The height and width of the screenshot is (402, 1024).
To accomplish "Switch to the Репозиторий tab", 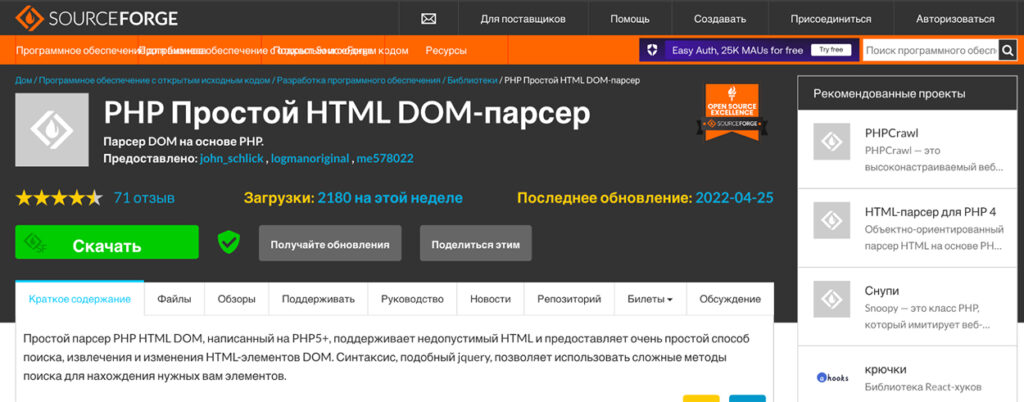I will point(569,300).
